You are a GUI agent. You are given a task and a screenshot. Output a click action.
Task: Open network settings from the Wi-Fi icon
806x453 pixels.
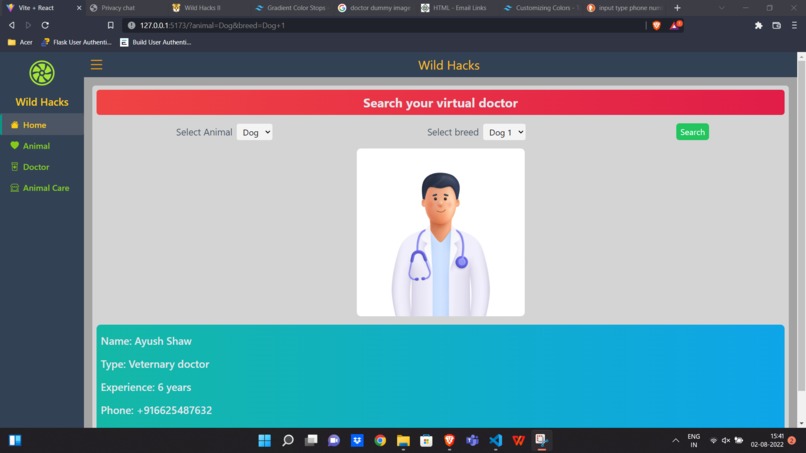click(713, 441)
